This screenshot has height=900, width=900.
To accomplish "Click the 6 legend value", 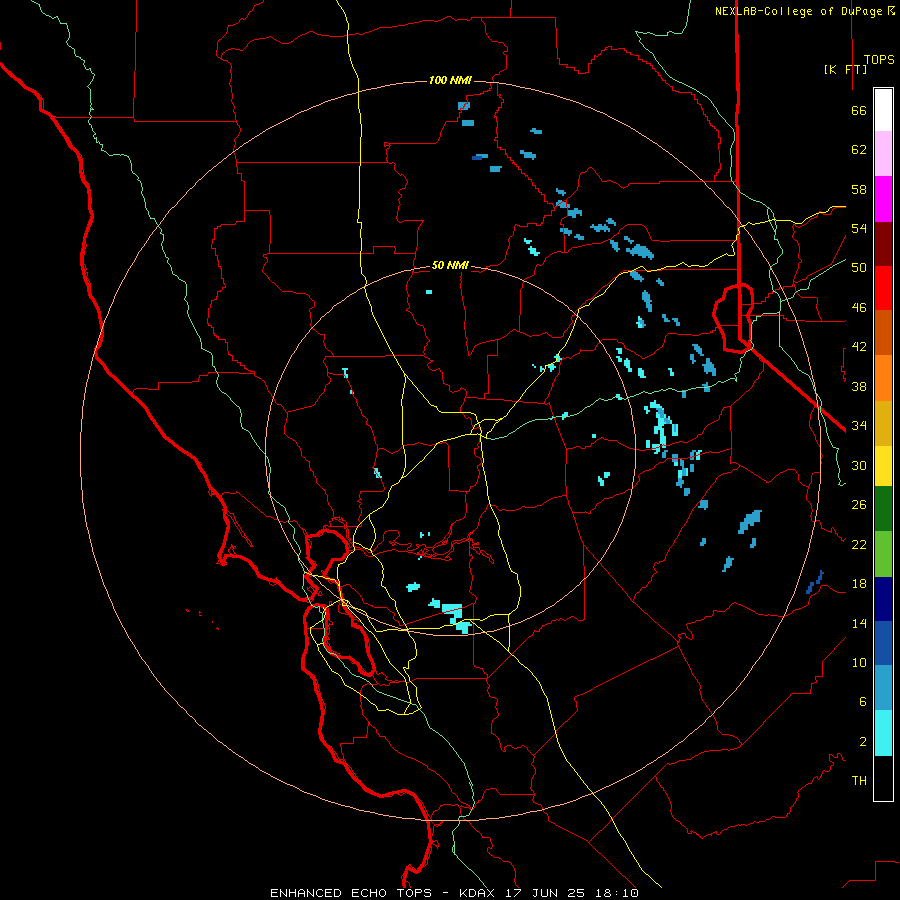I will pyautogui.click(x=863, y=702).
